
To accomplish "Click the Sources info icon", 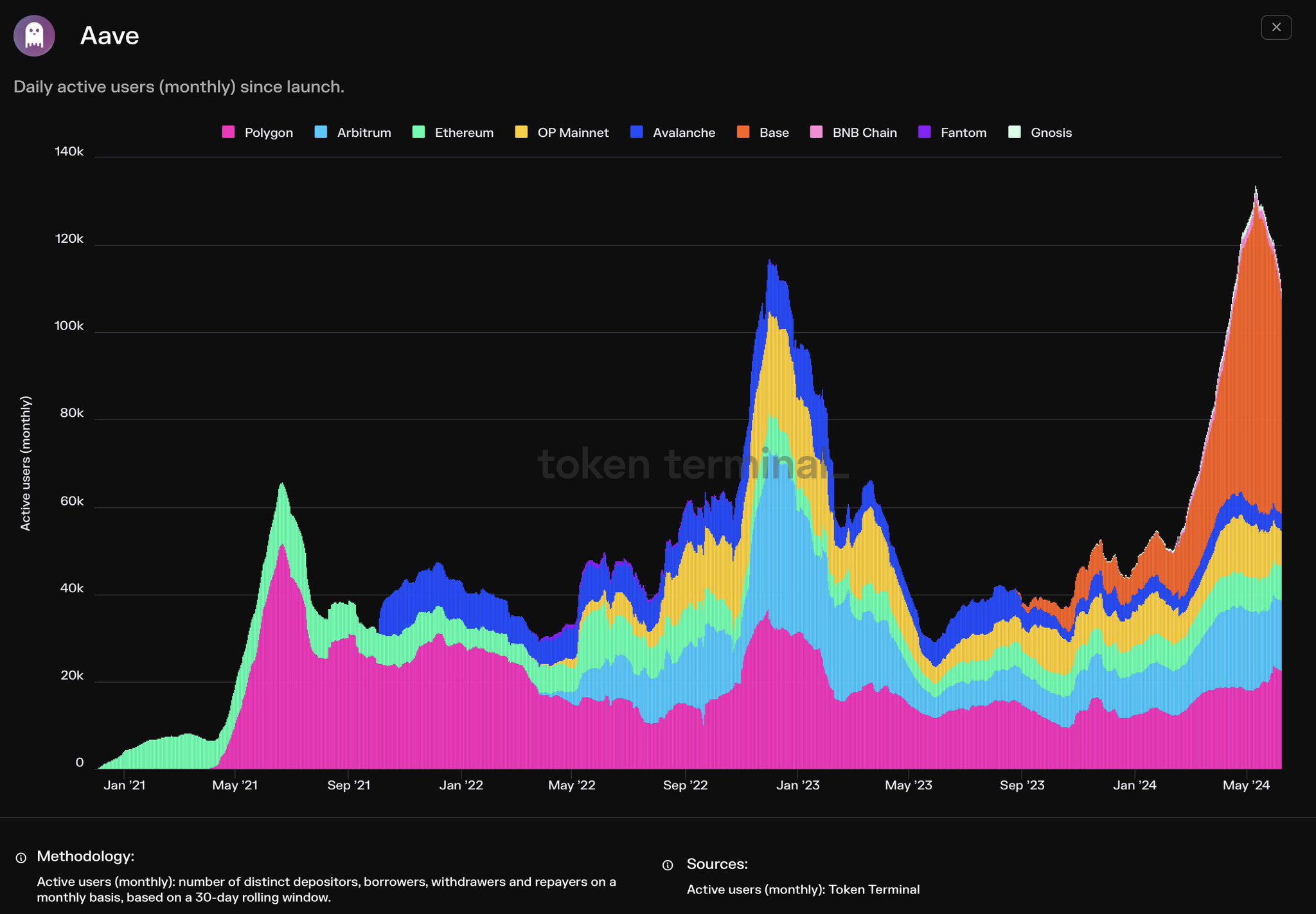I will coord(668,865).
